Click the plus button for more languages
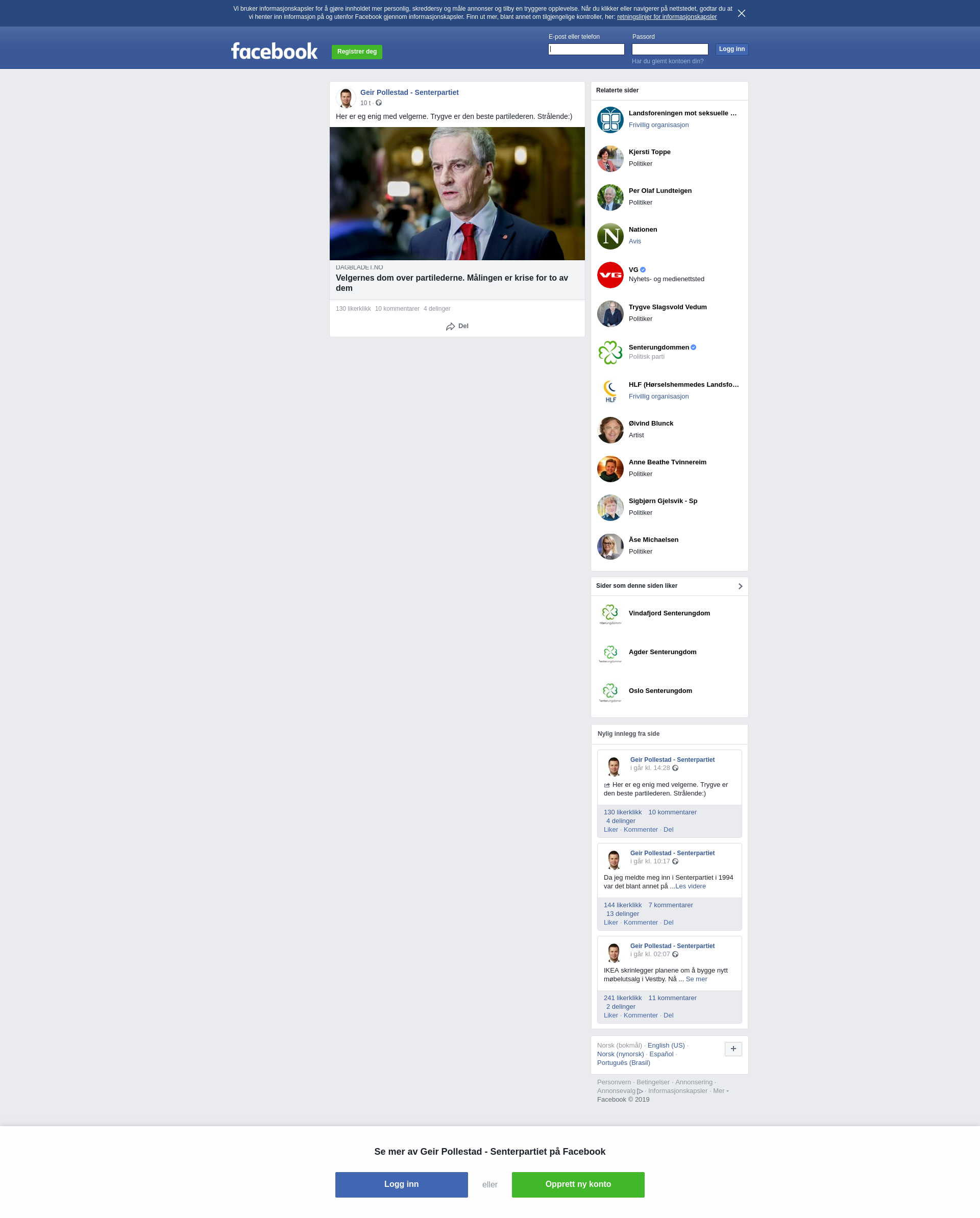 pos(733,1049)
